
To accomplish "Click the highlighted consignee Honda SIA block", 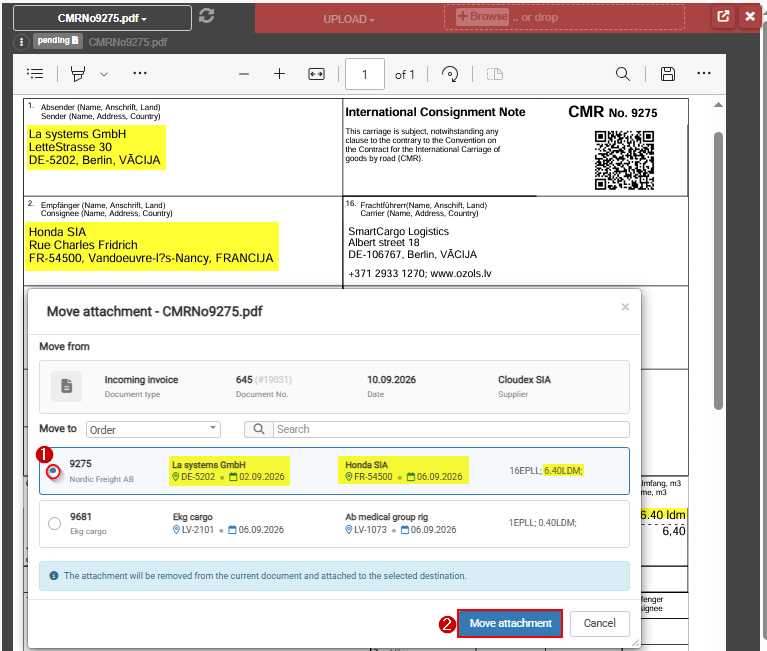I will pos(152,246).
